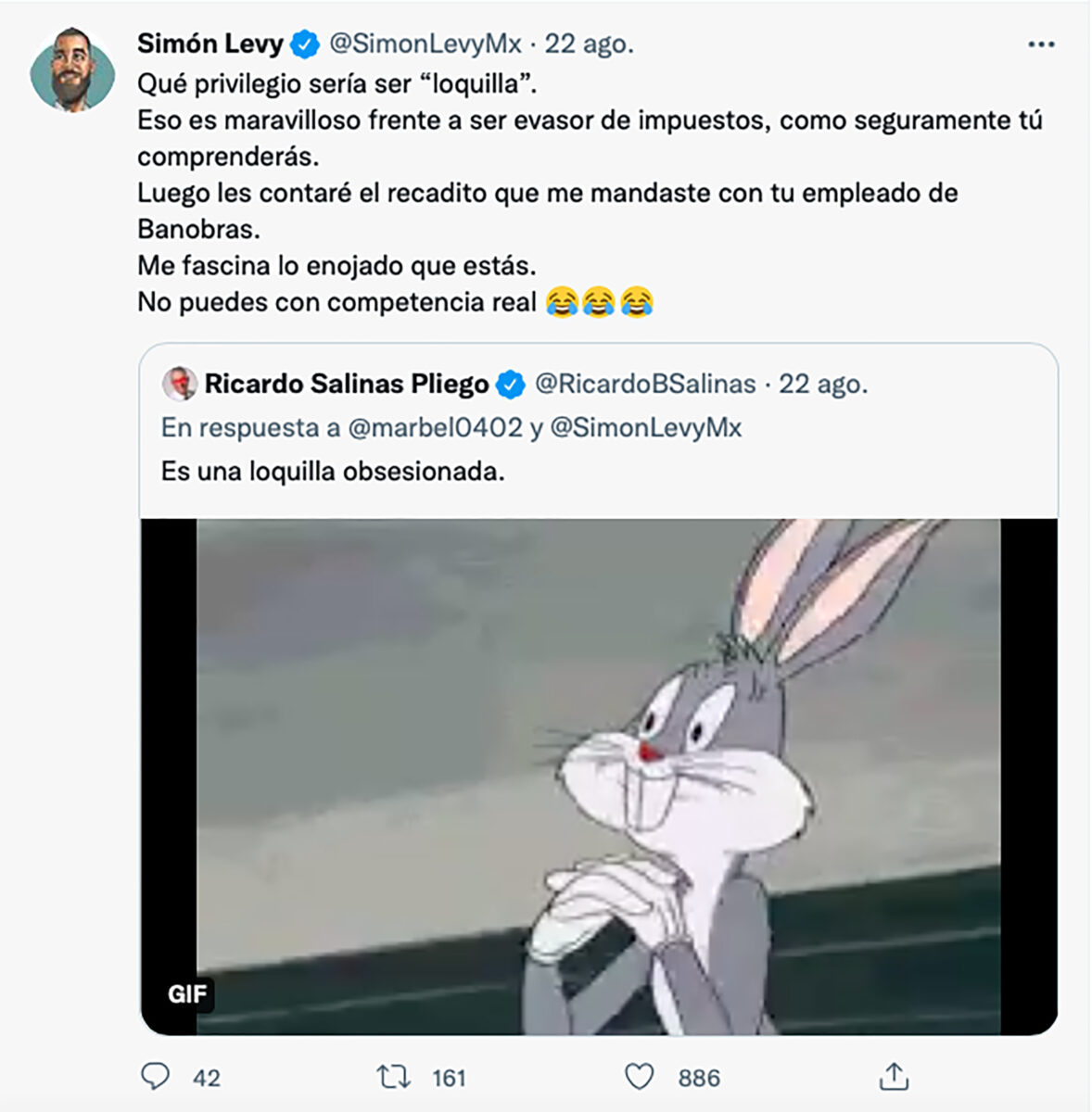Click the reply icon on the tweet
This screenshot has height=1112, width=1092.
point(157,1078)
